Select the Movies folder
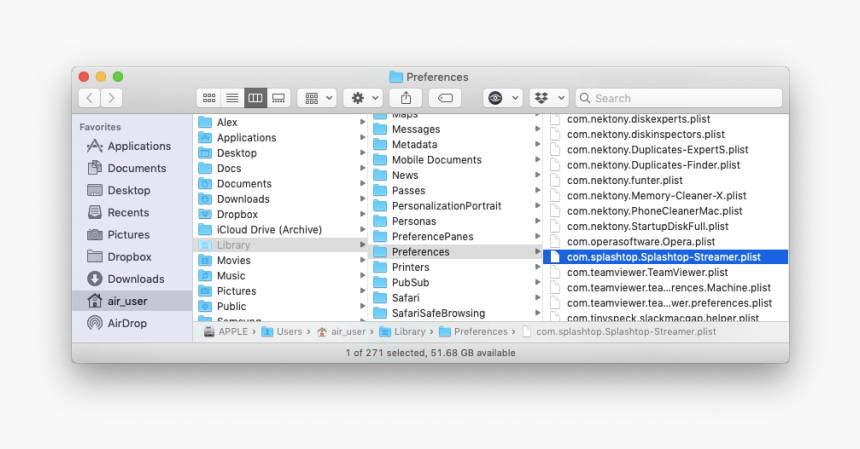Viewport: 860px width, 449px height. (x=281, y=260)
